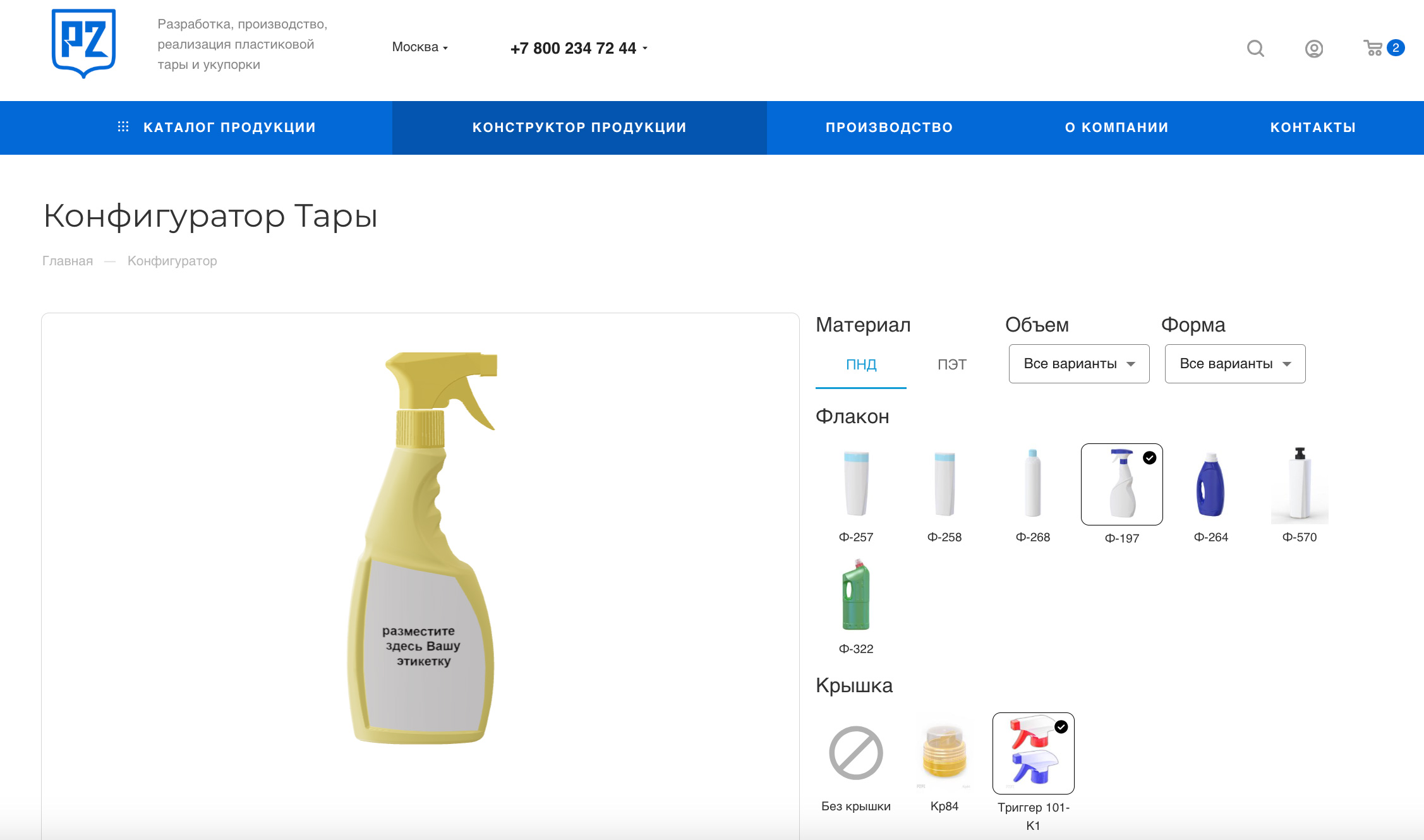Click the Конфигуратор breadcrumb

point(172,261)
